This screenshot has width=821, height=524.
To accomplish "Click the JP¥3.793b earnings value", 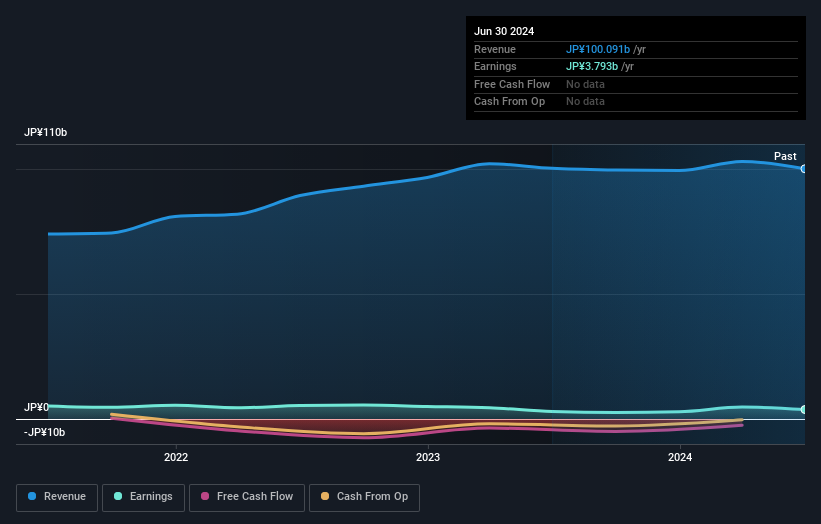I will tap(592, 66).
